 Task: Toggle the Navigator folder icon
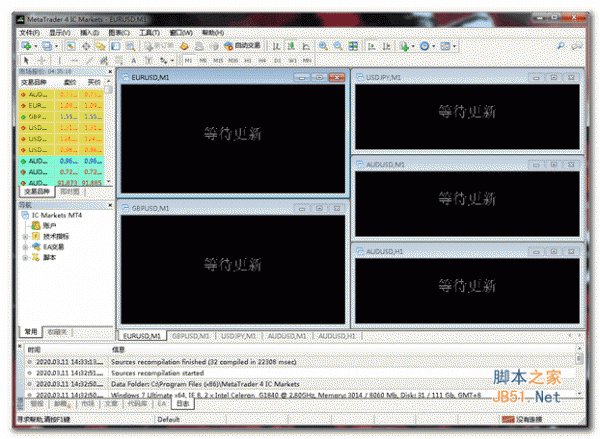(x=100, y=46)
